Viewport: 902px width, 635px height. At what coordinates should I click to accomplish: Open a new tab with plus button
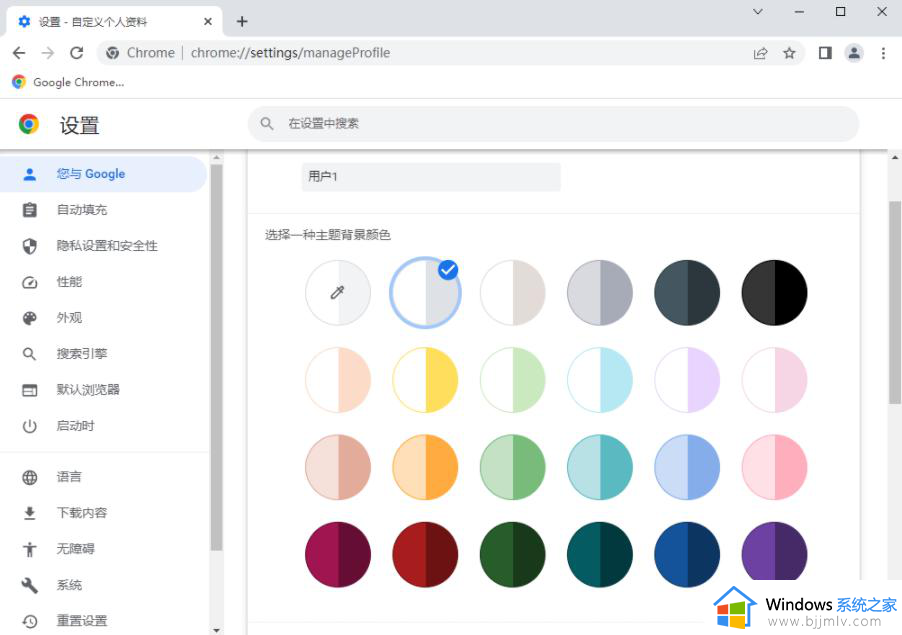(242, 21)
